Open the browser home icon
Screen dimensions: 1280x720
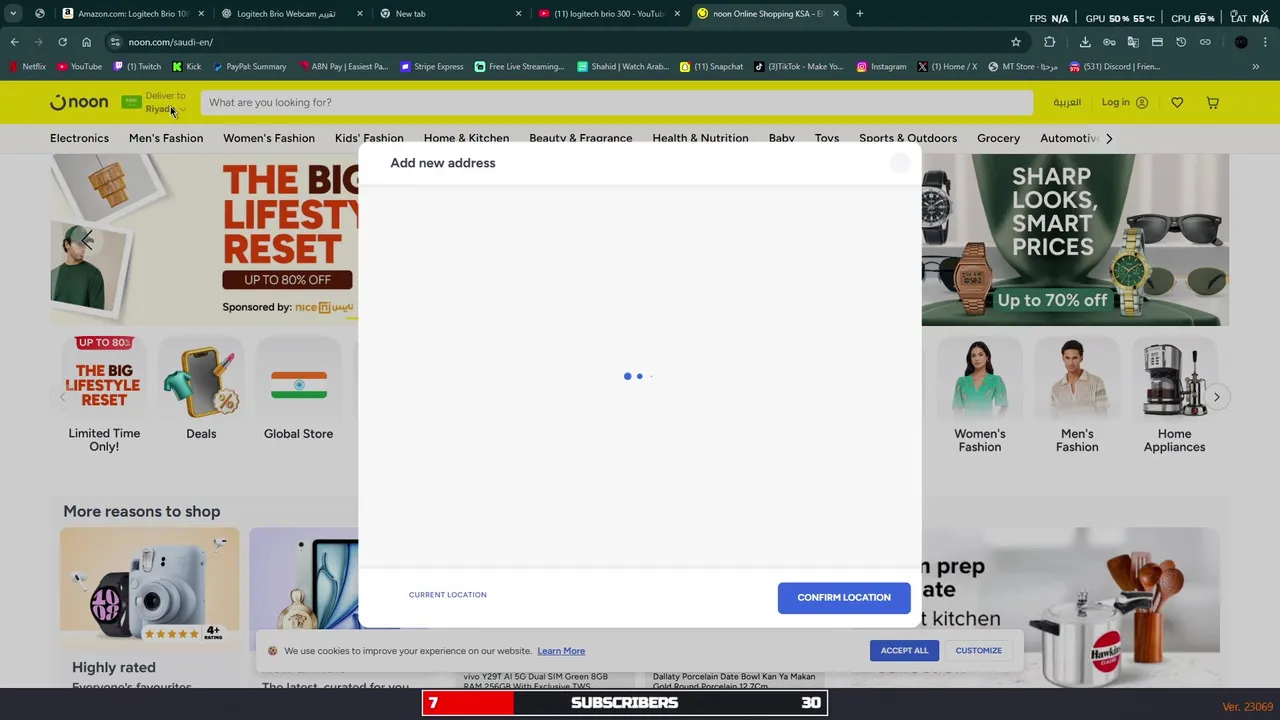point(86,42)
